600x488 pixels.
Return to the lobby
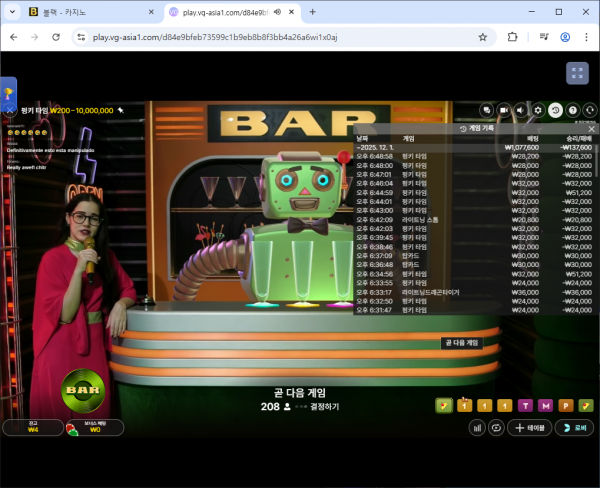(575, 427)
